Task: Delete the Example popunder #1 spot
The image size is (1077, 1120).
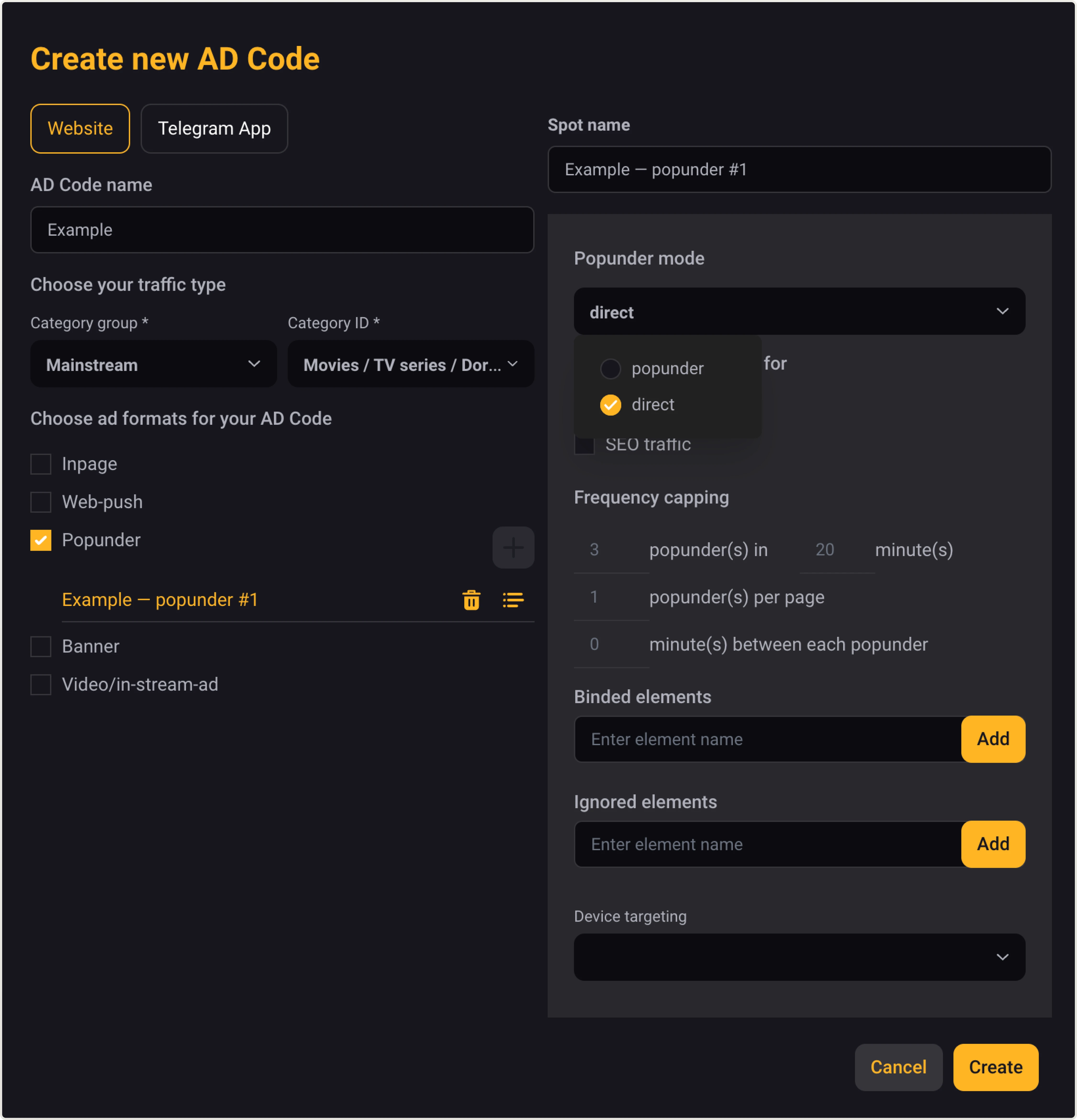Action: (471, 600)
